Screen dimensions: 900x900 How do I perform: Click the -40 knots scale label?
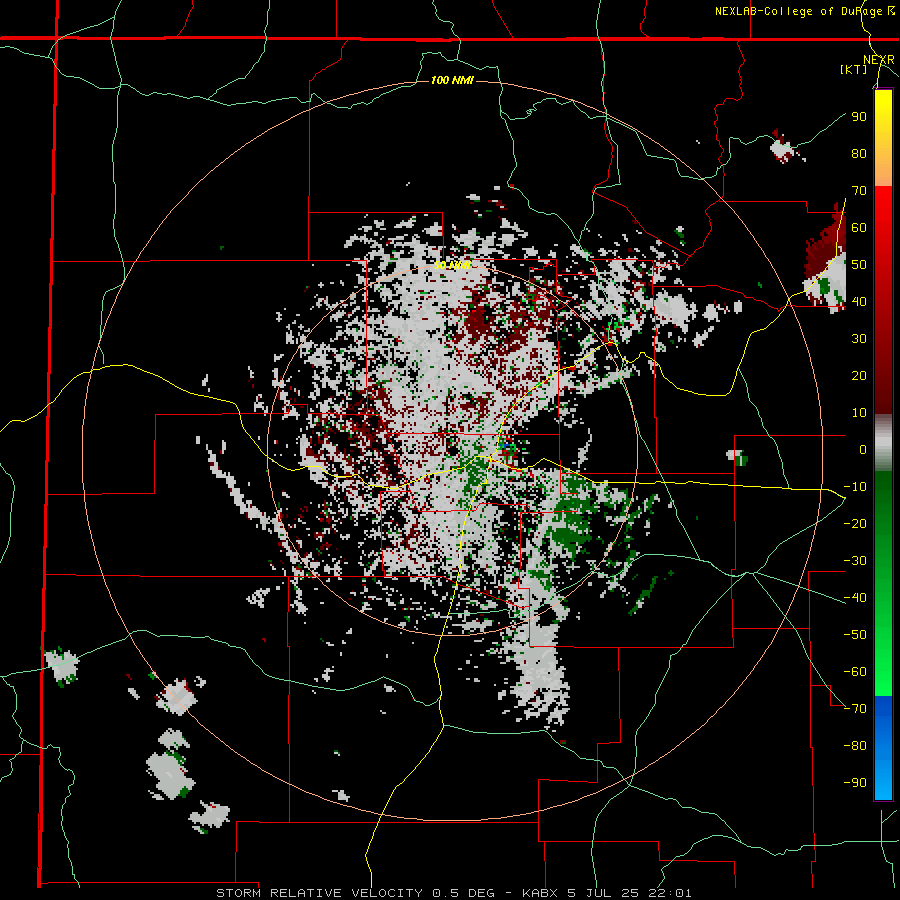[855, 598]
